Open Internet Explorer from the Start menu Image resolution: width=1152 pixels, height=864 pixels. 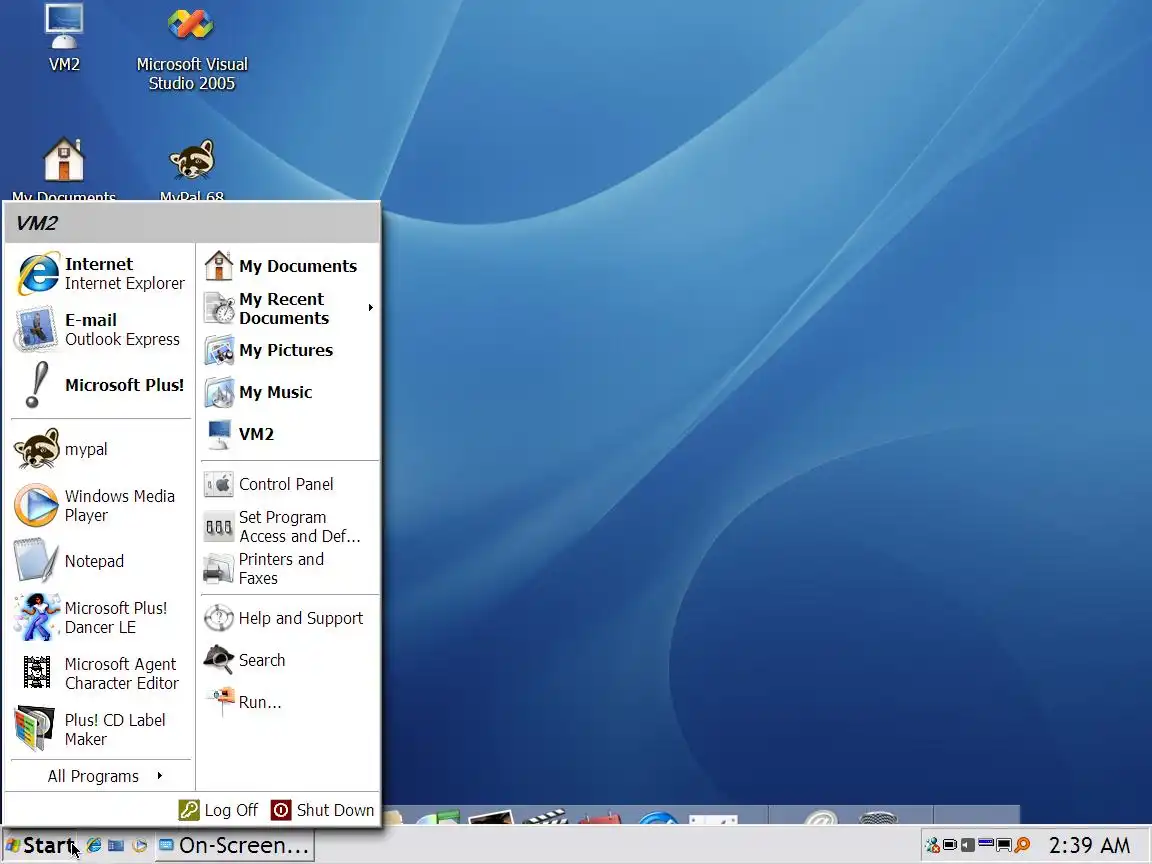point(101,273)
